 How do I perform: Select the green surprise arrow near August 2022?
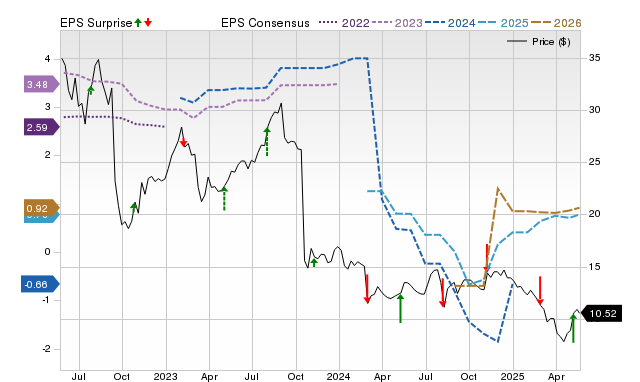pyautogui.click(x=91, y=90)
